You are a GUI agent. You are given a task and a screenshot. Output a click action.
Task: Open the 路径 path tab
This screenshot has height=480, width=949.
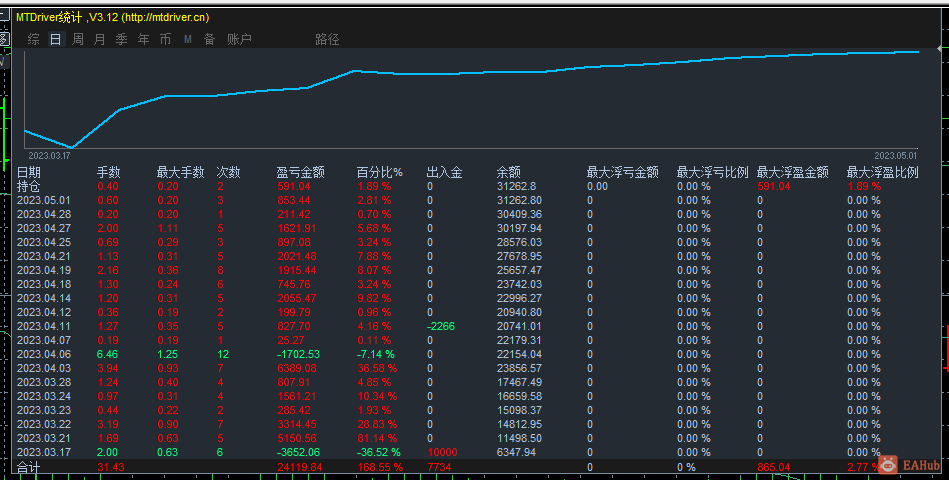pos(327,39)
